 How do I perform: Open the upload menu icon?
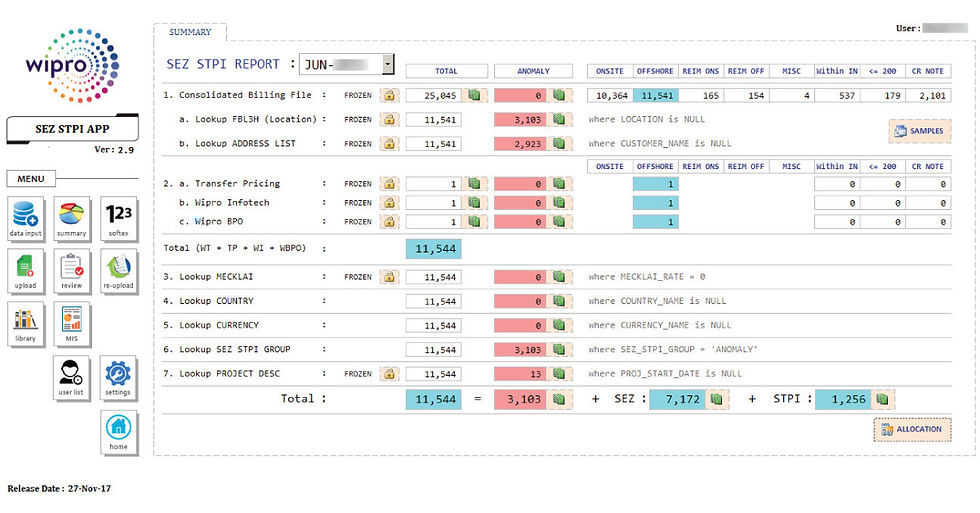click(x=26, y=271)
